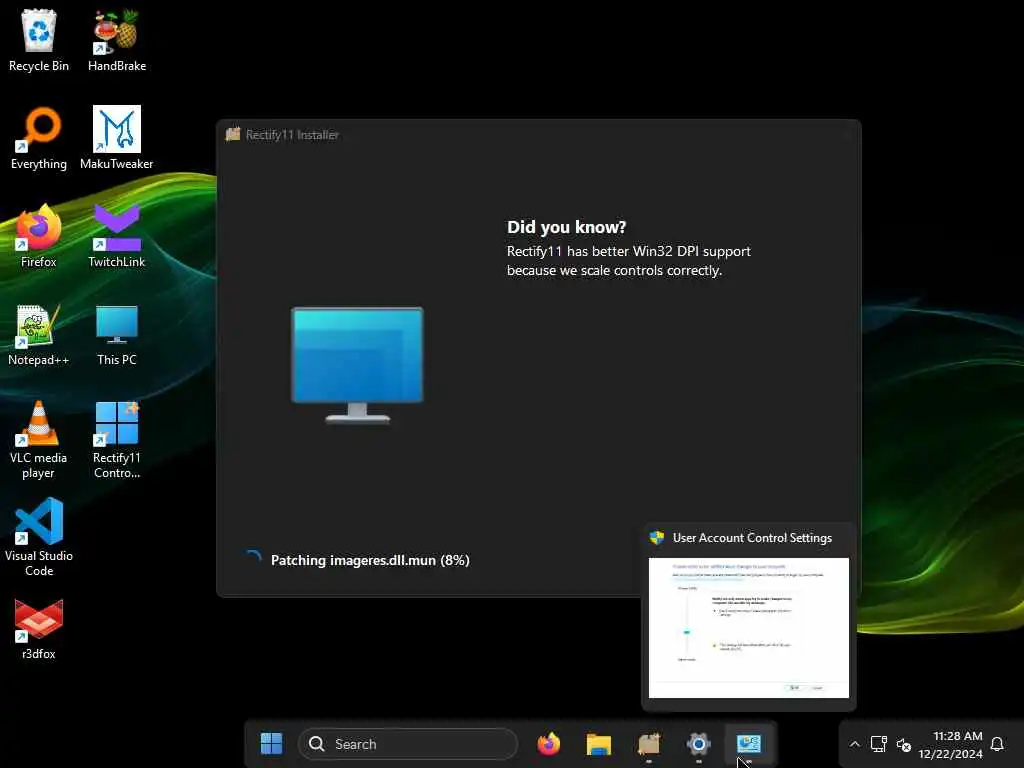The image size is (1024, 768).
Task: Click the network status tray icon
Action: tap(878, 744)
